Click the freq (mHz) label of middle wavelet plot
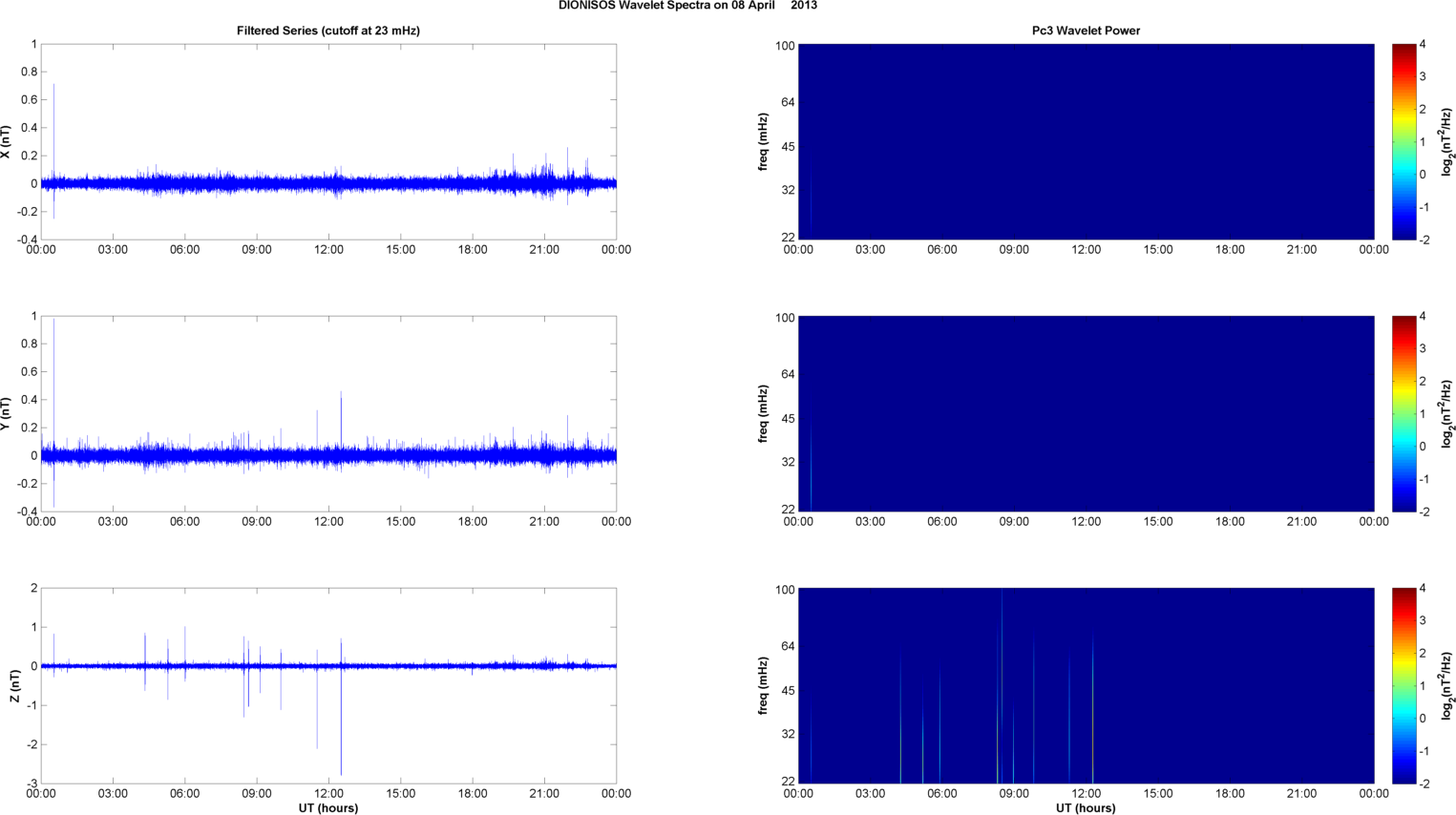 (x=763, y=414)
